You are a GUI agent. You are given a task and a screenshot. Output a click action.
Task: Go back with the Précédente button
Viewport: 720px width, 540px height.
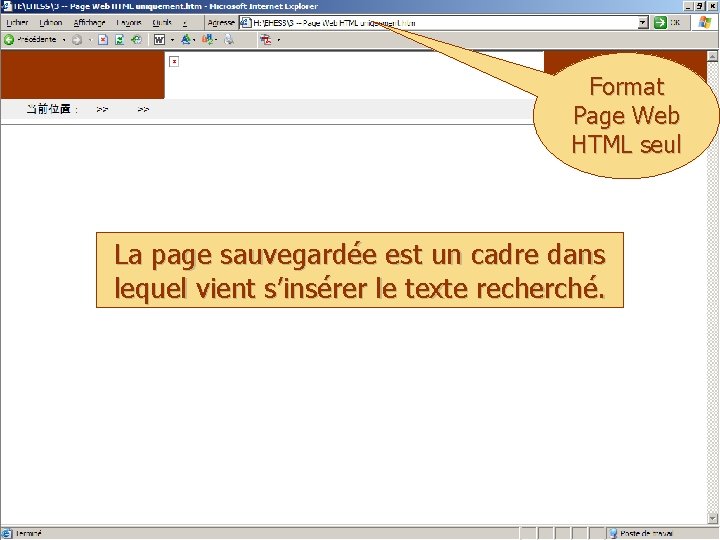click(x=29, y=40)
